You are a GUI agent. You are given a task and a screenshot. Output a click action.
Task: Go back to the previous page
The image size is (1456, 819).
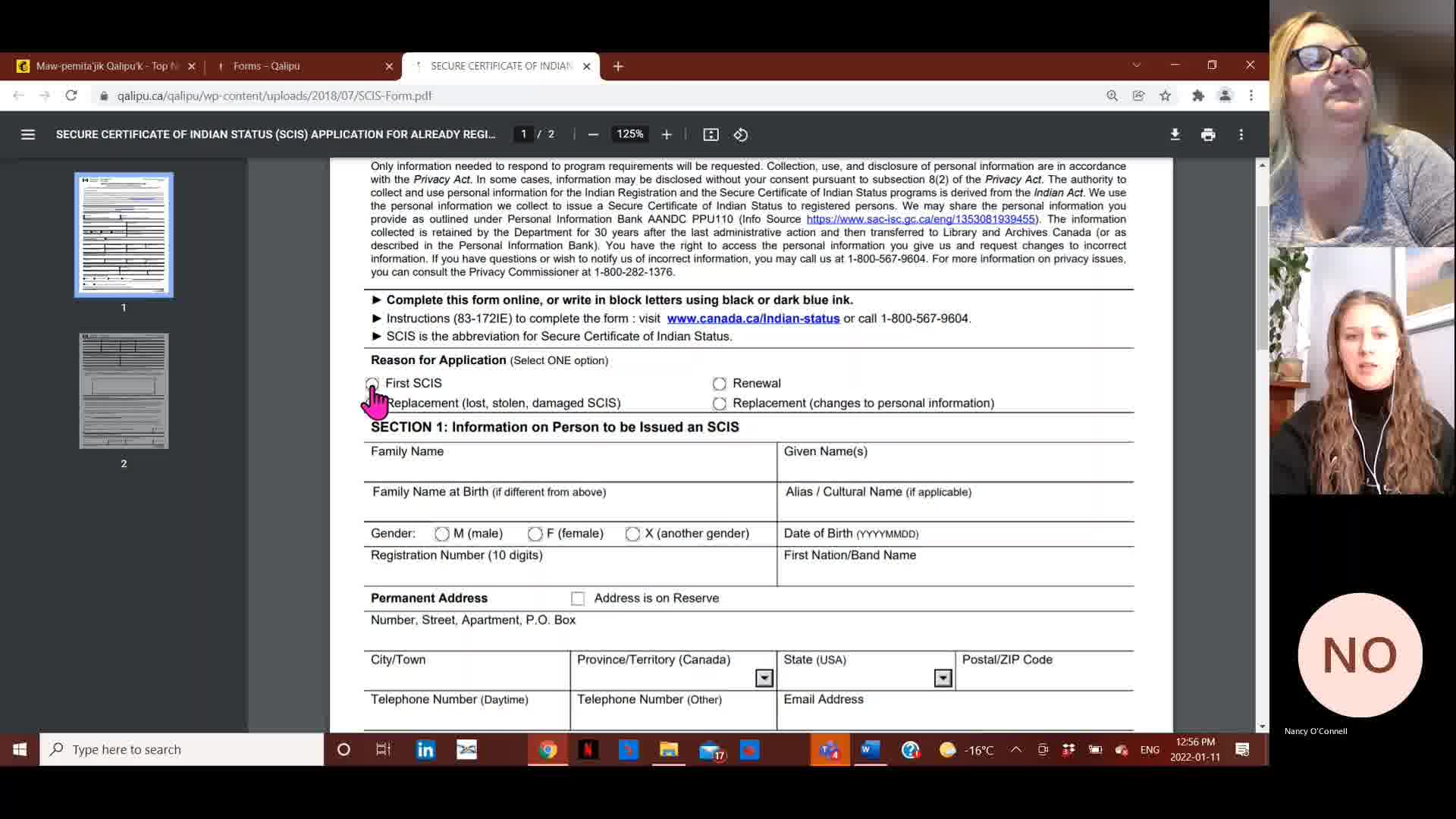[18, 96]
